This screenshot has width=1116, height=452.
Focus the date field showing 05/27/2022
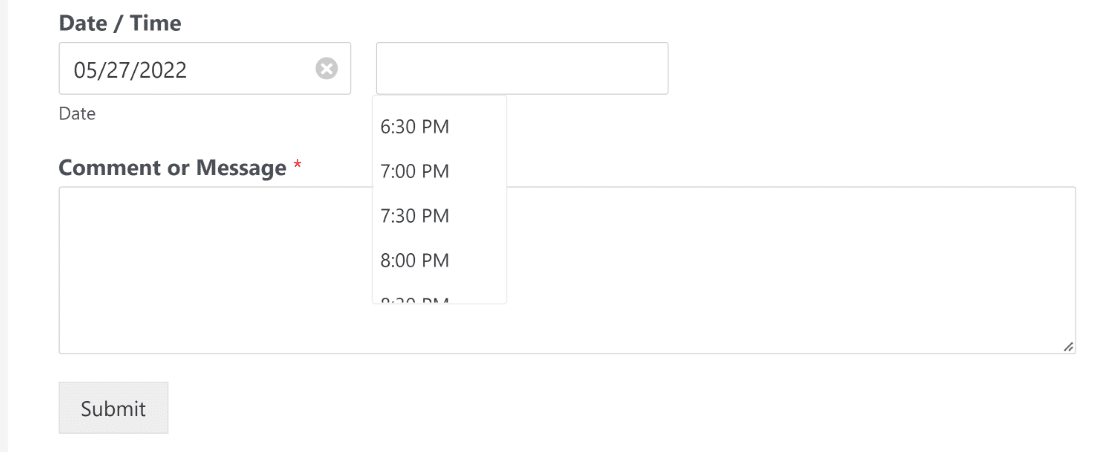[204, 68]
